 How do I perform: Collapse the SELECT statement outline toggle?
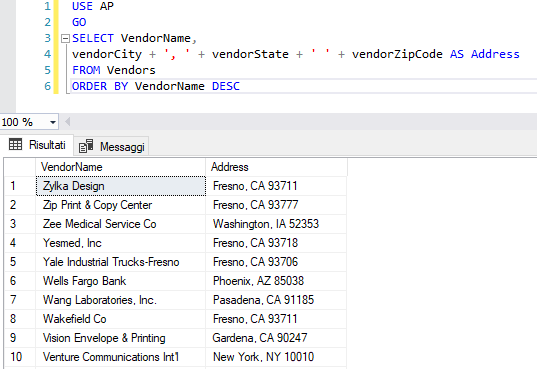pos(65,38)
